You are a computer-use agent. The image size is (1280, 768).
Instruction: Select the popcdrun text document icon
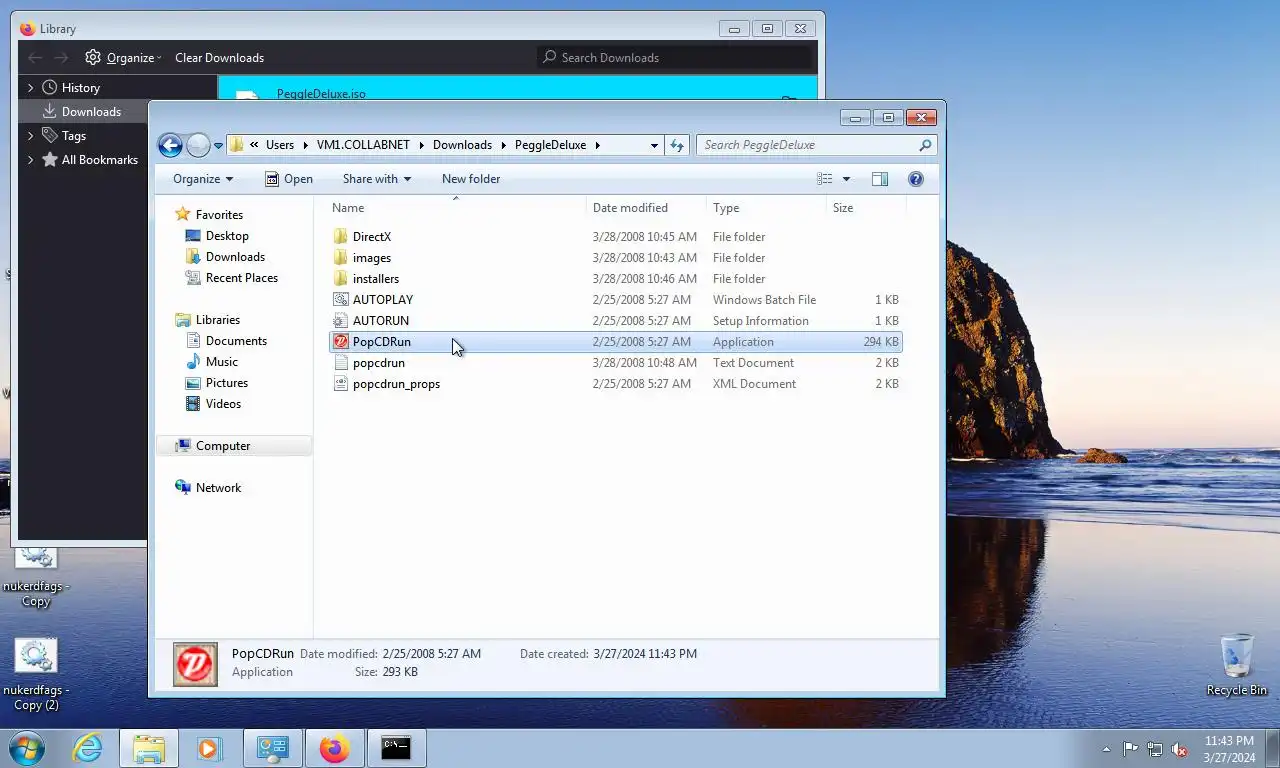coord(340,363)
